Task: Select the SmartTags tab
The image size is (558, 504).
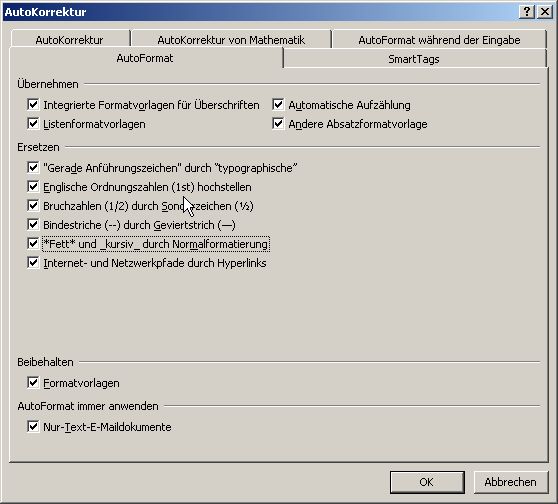Action: tap(414, 59)
